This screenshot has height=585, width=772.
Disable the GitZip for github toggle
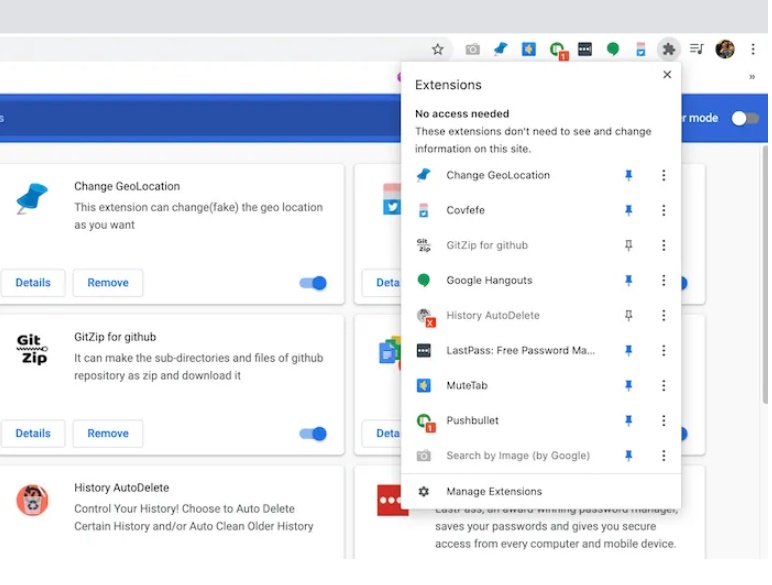313,434
